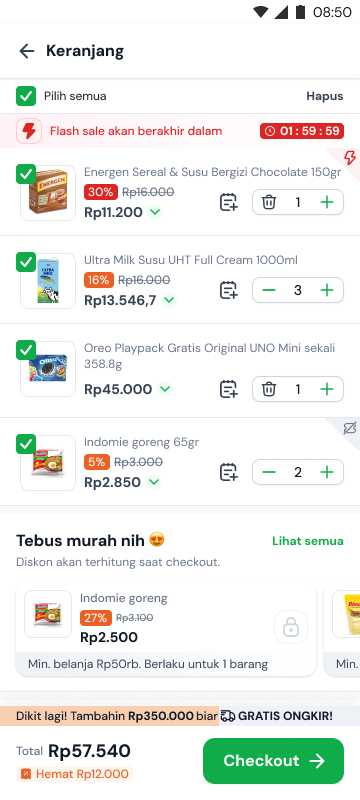Expand price chevron beside Rp13.546,7
Image resolution: width=360 pixels, height=800 pixels.
tap(169, 301)
